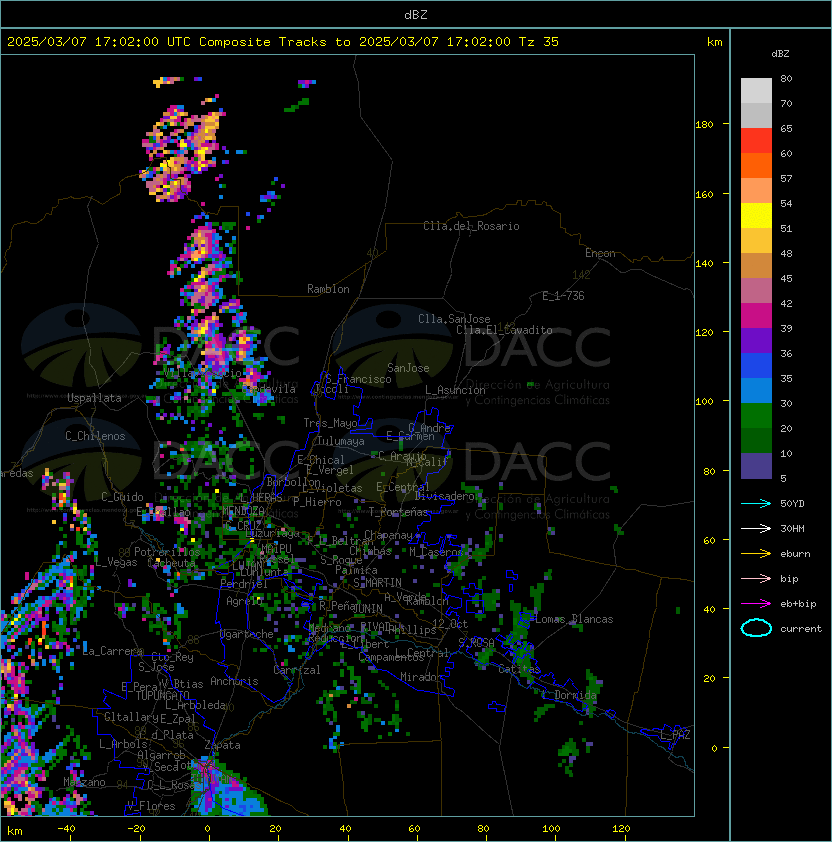The image size is (832, 842).
Task: Click the 'eb+bip' legend label
Action: 798,604
